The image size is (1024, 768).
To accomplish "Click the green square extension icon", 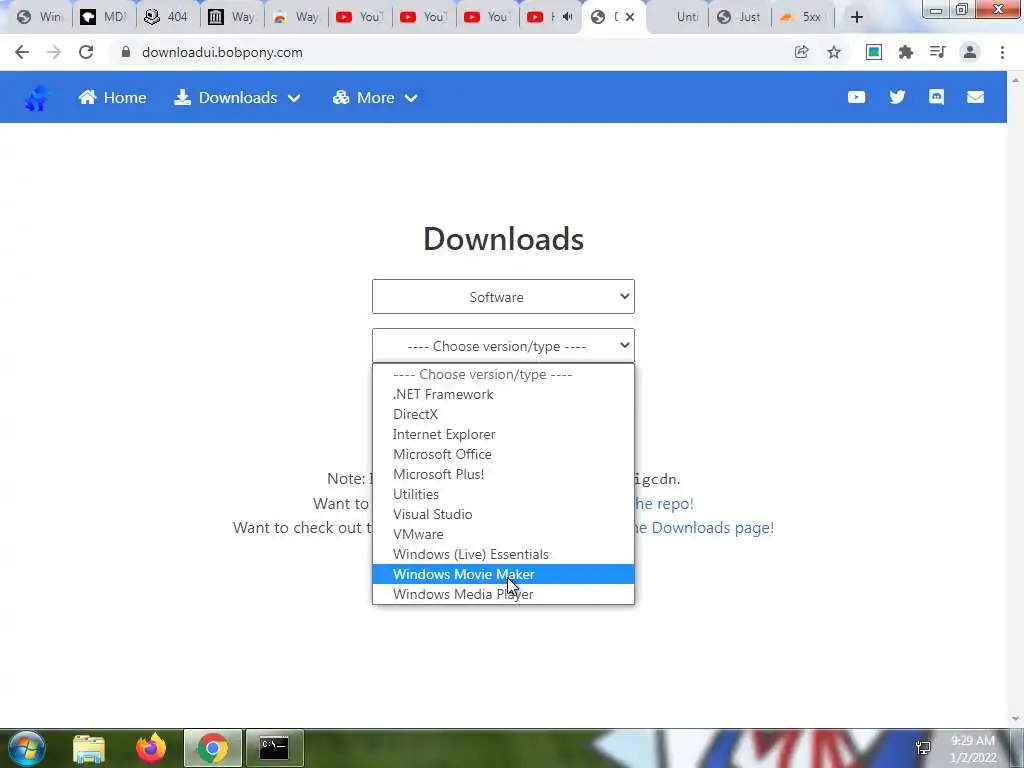I will click(x=874, y=52).
